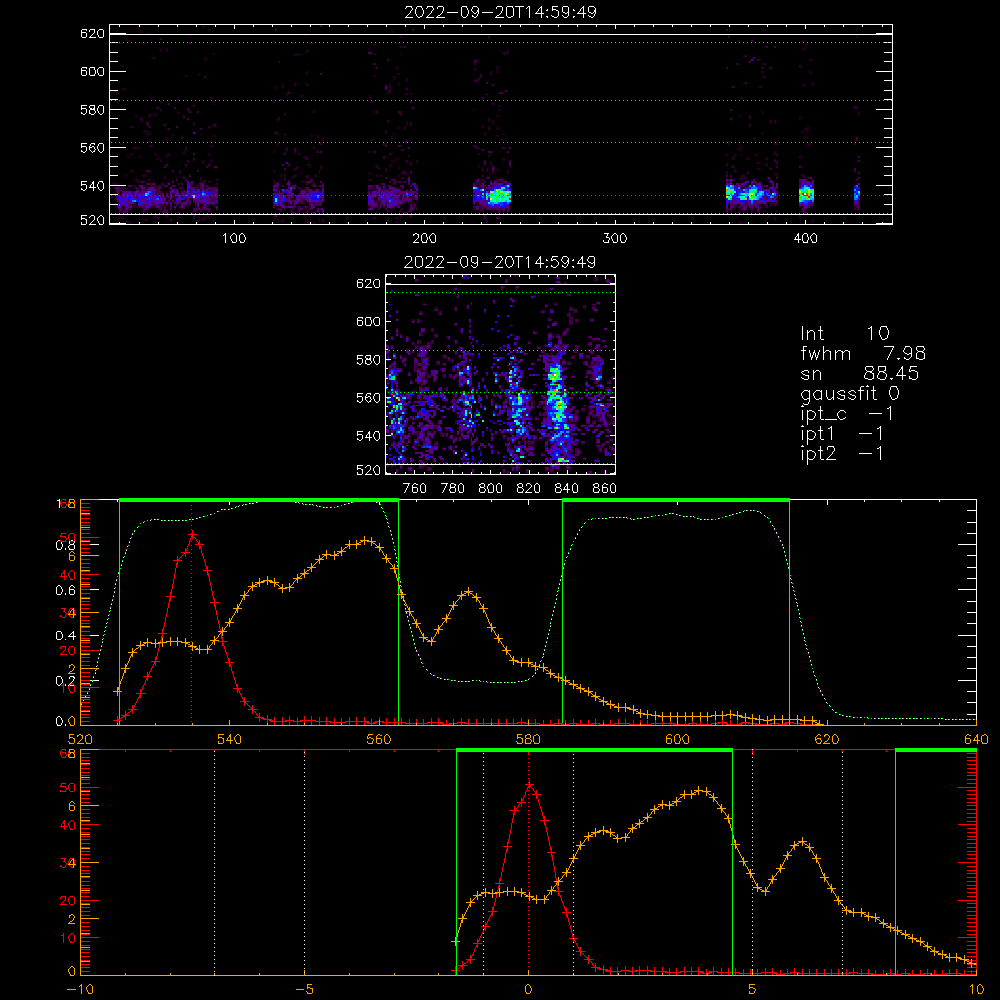The width and height of the screenshot is (1000, 1000).
Task: Click the timestamp title above the top spectrogram
Action: [x=500, y=12]
